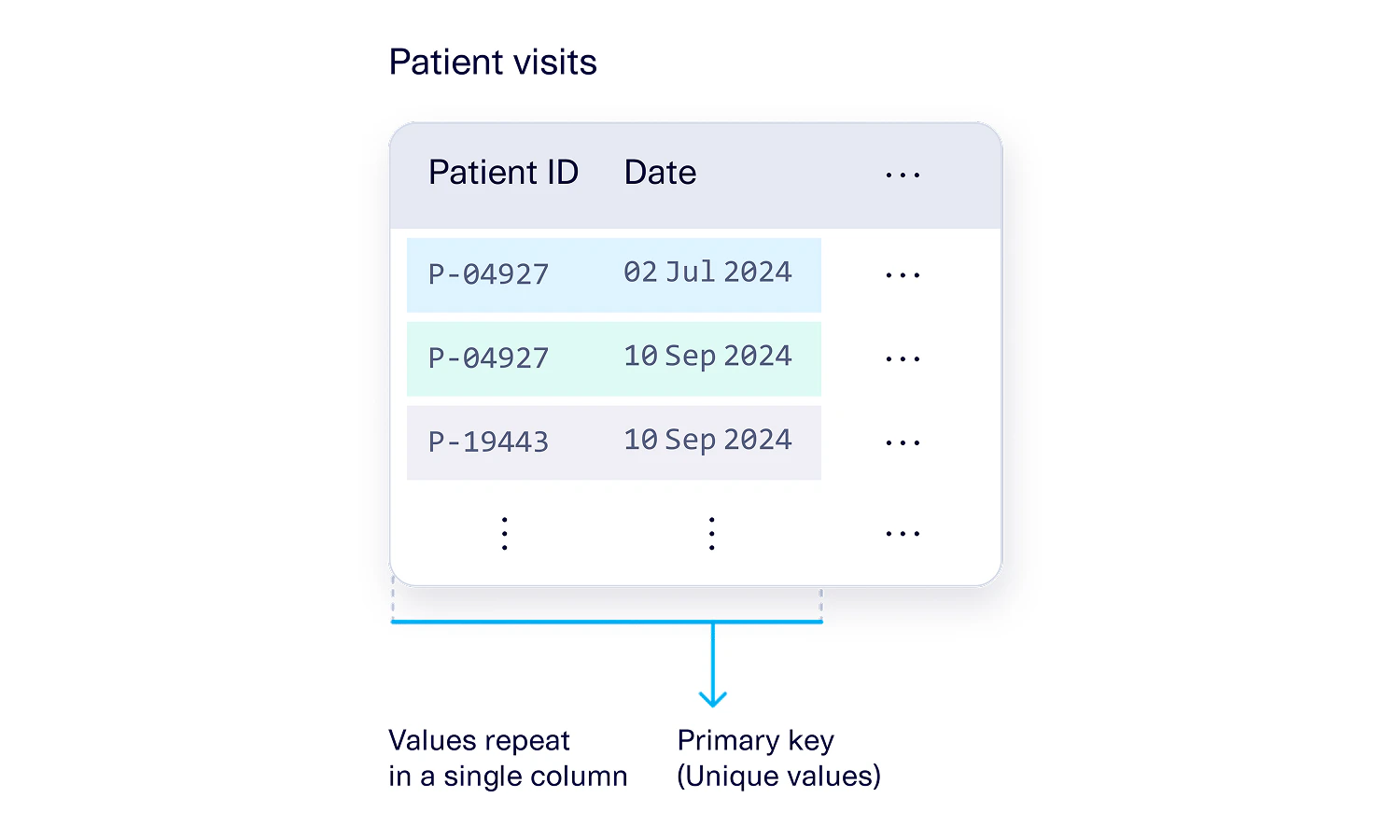Screen dimensions: 1400x840
Task: Select the 10 Sep 2024 cell in the green row
Action: [707, 357]
